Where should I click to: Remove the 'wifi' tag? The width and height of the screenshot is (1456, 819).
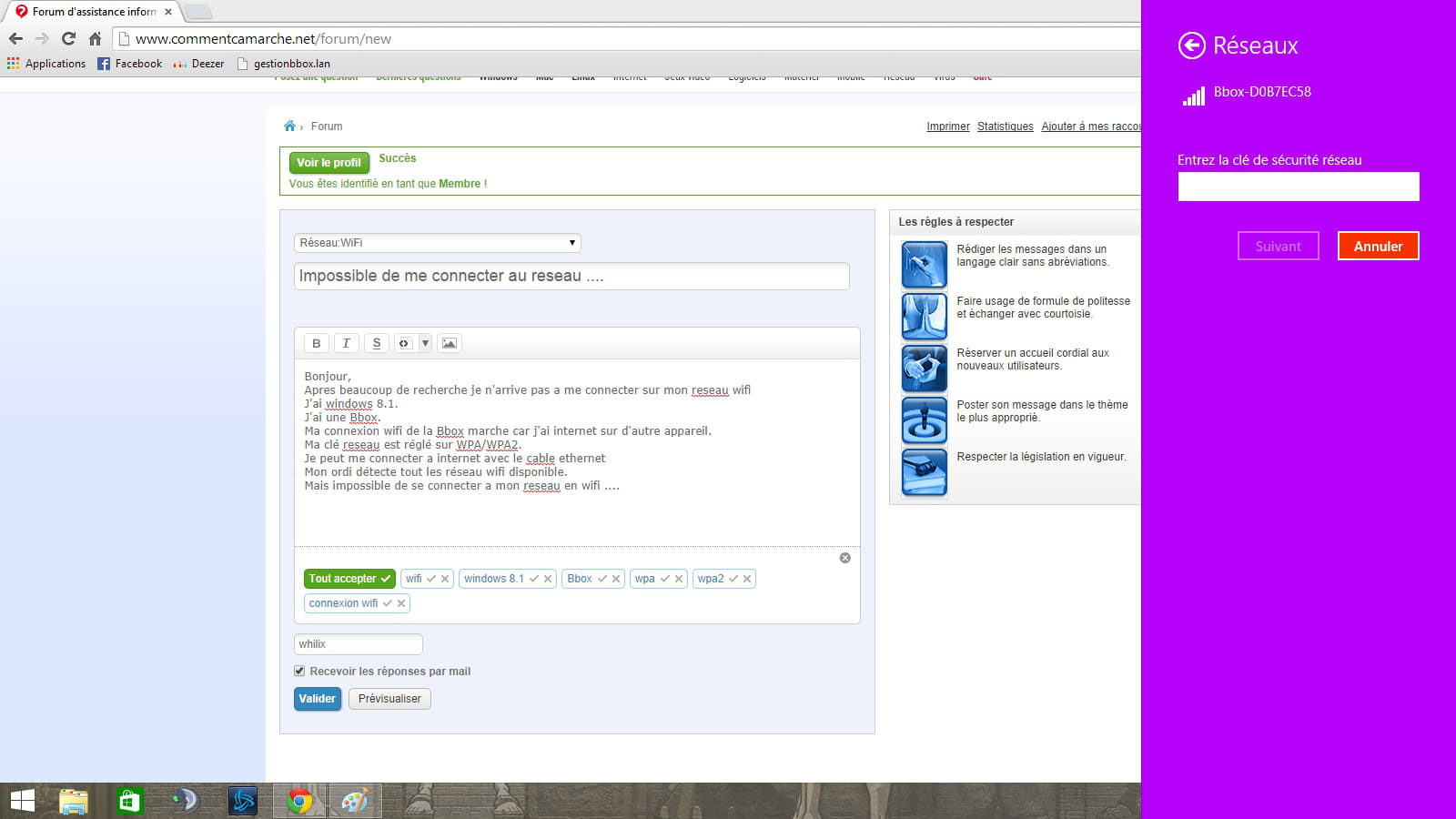pos(445,579)
